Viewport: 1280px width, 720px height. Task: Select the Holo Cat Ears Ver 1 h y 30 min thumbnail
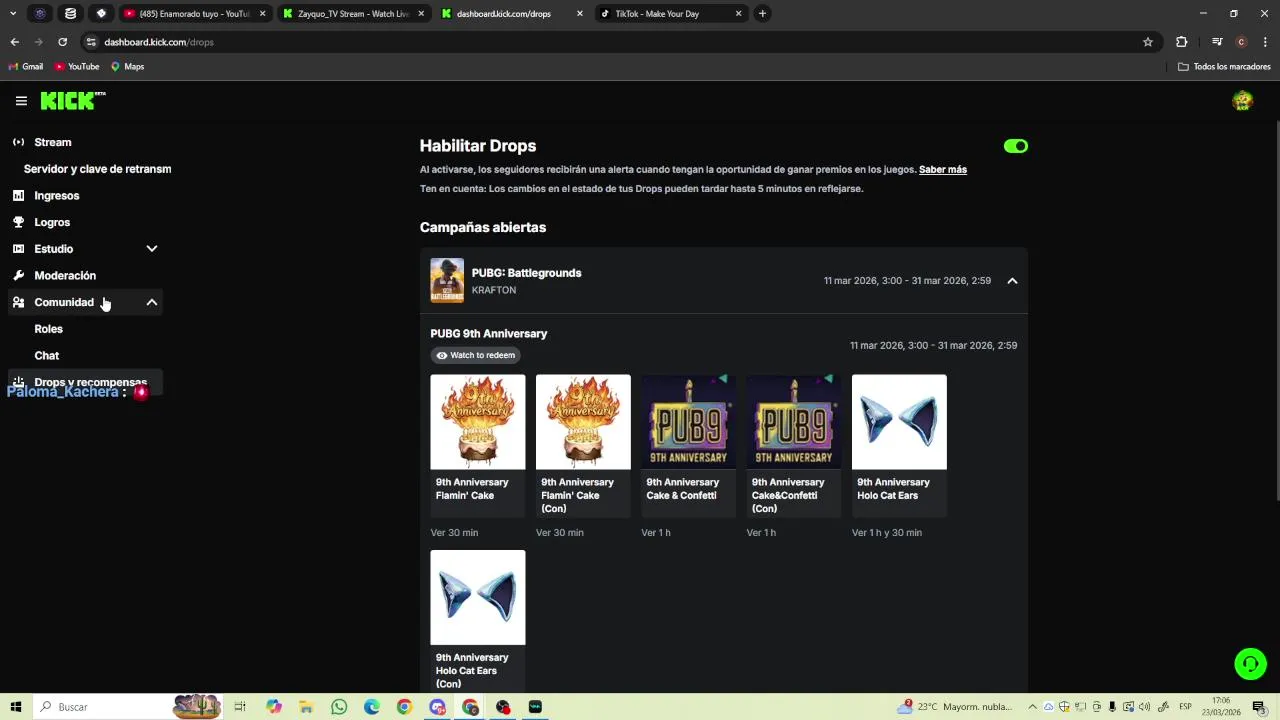[899, 422]
